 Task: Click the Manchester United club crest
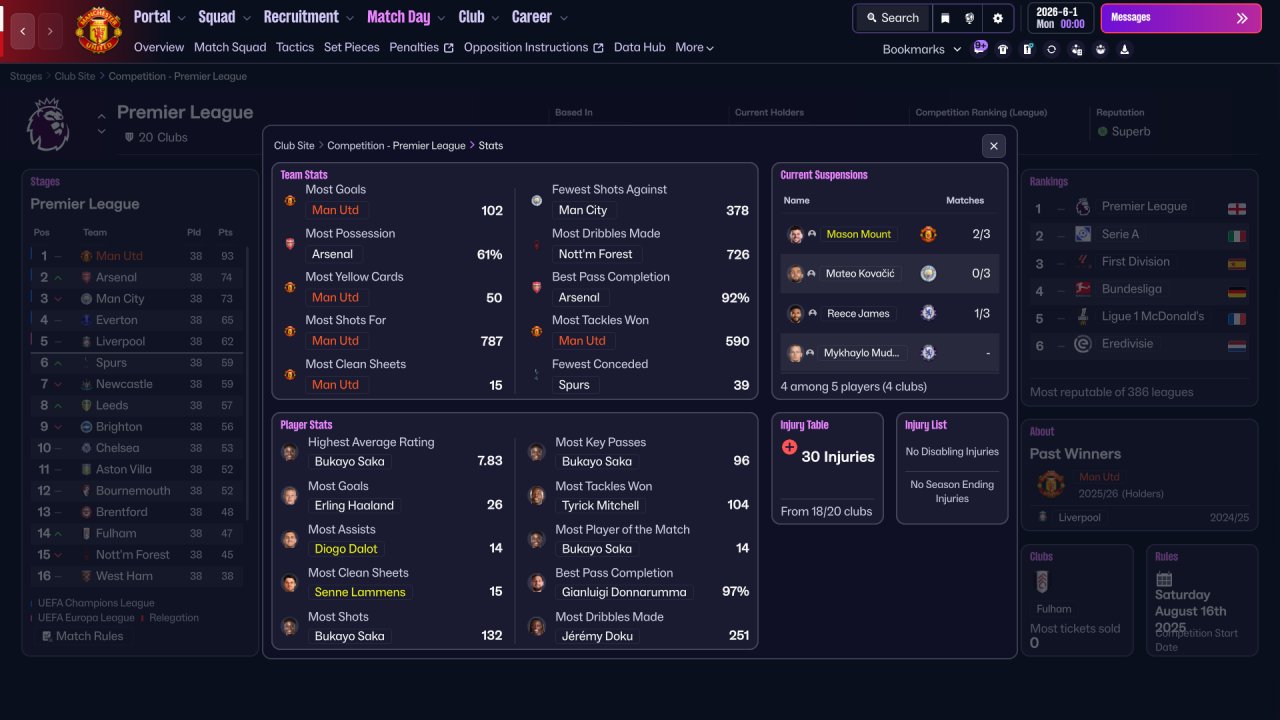98,31
